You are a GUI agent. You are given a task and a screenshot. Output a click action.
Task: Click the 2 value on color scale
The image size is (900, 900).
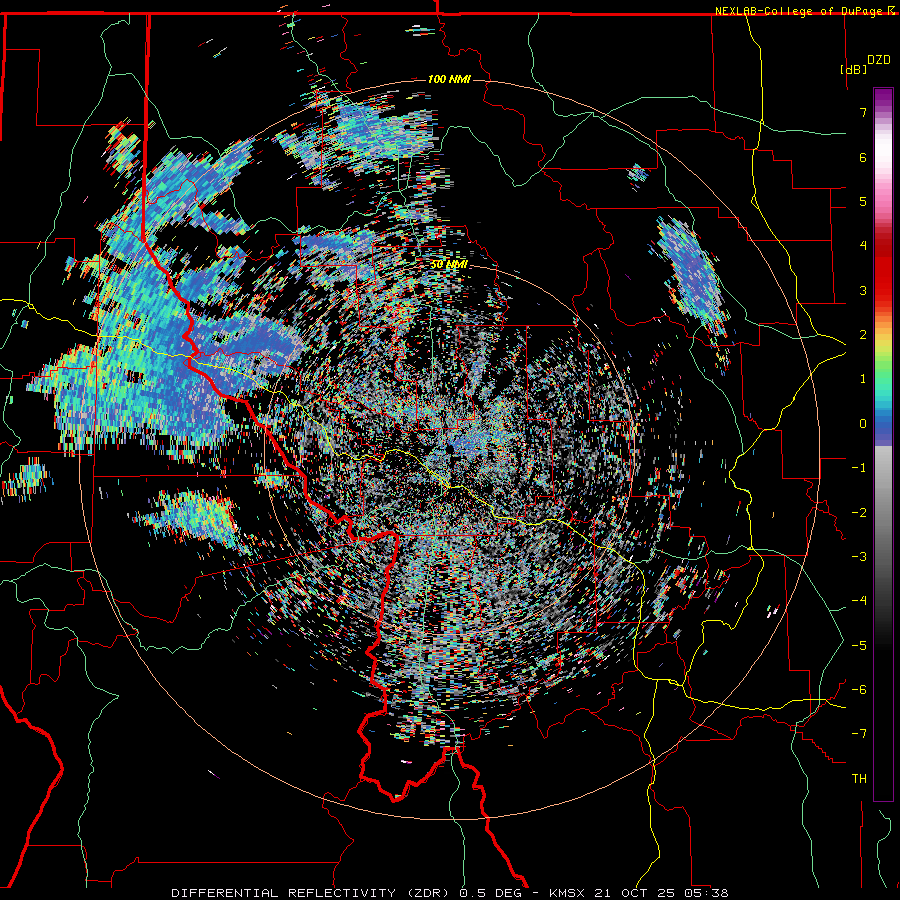863,335
